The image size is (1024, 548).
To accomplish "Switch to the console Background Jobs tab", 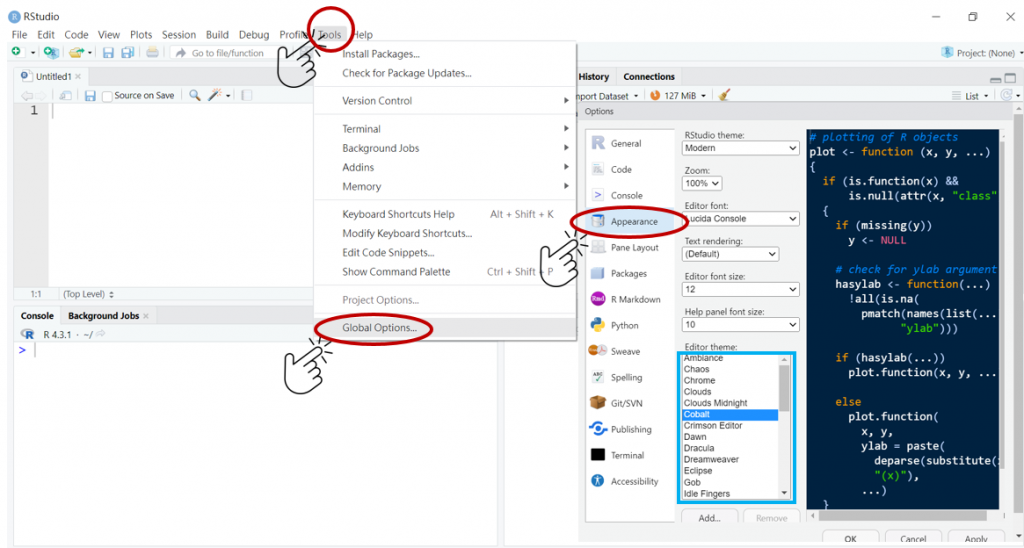I will pos(103,315).
